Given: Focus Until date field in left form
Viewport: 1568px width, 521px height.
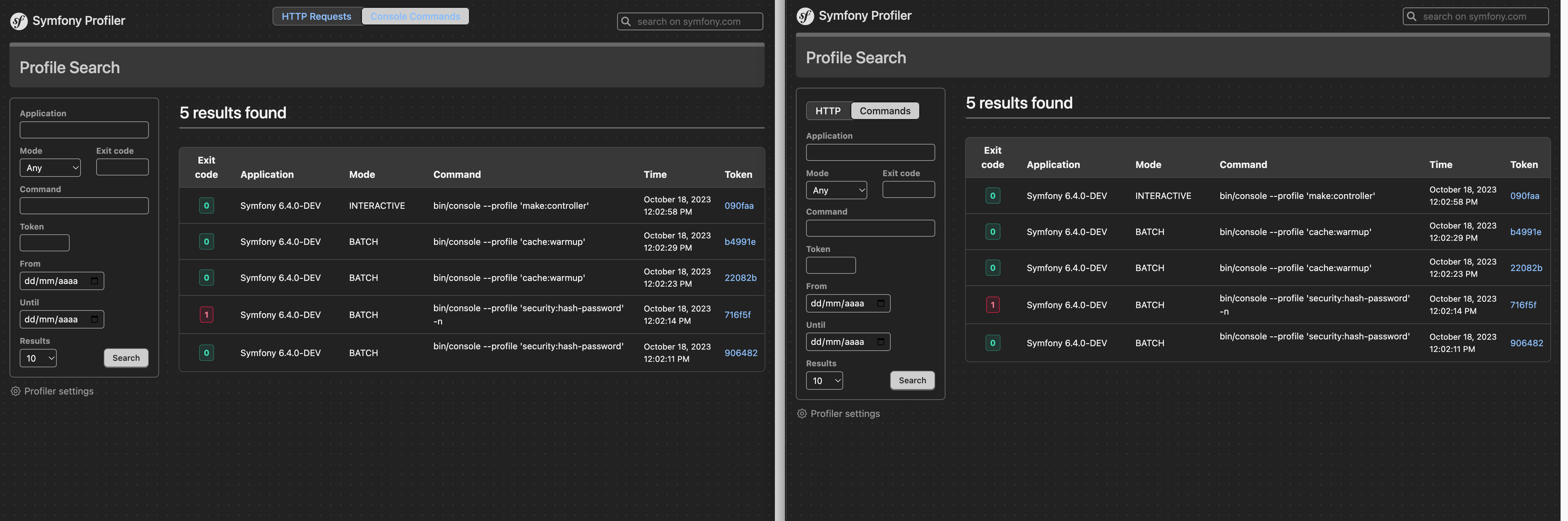Looking at the screenshot, I should [x=62, y=319].
